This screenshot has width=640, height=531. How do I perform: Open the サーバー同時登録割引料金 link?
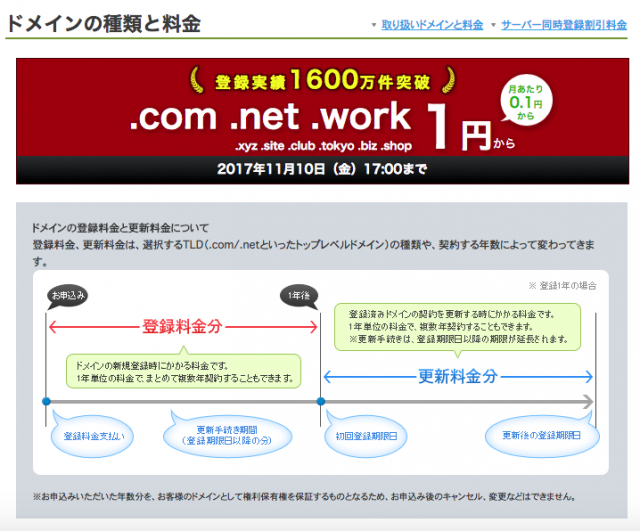(x=564, y=25)
